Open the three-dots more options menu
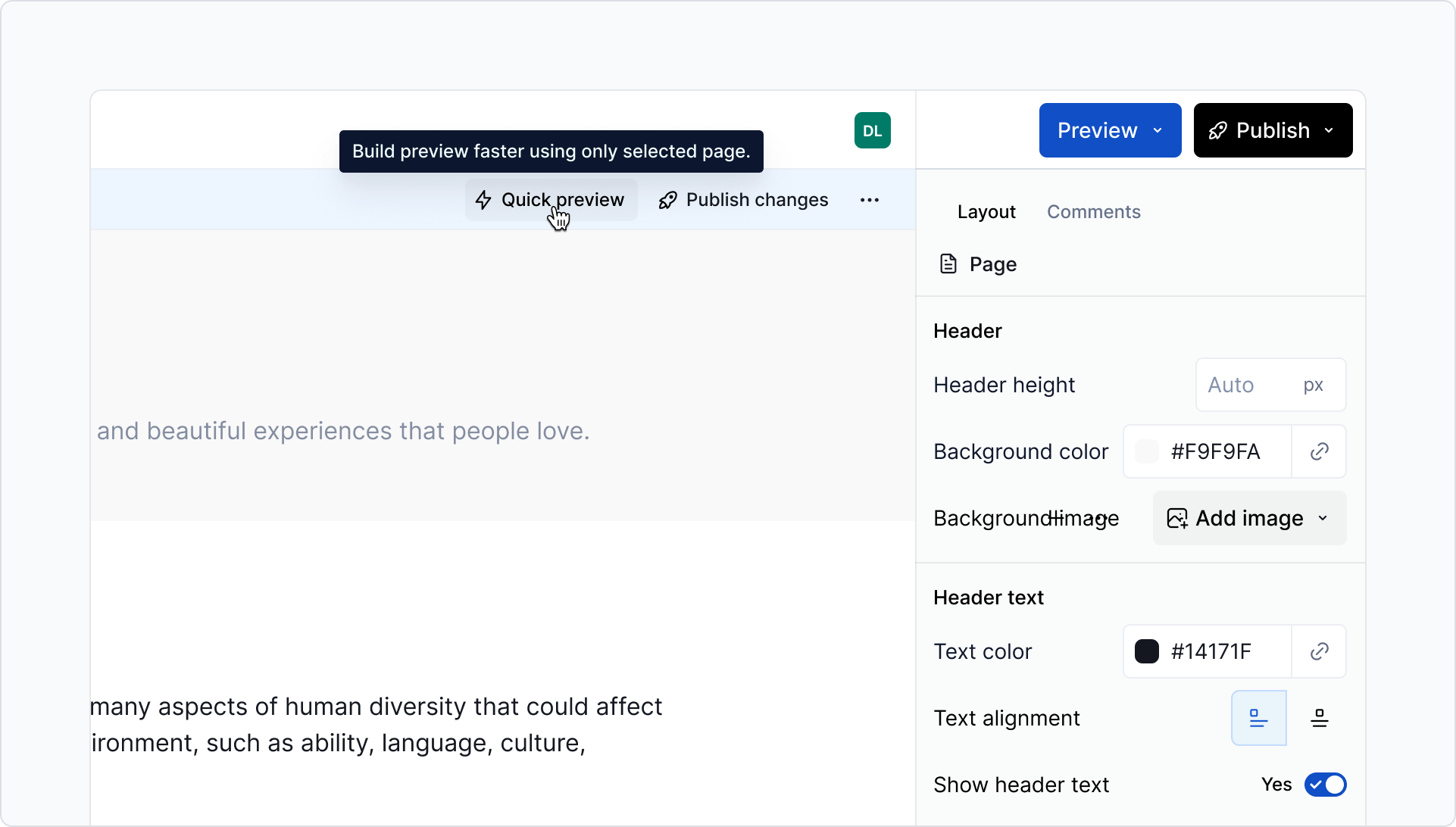This screenshot has width=1456, height=827. click(x=869, y=200)
